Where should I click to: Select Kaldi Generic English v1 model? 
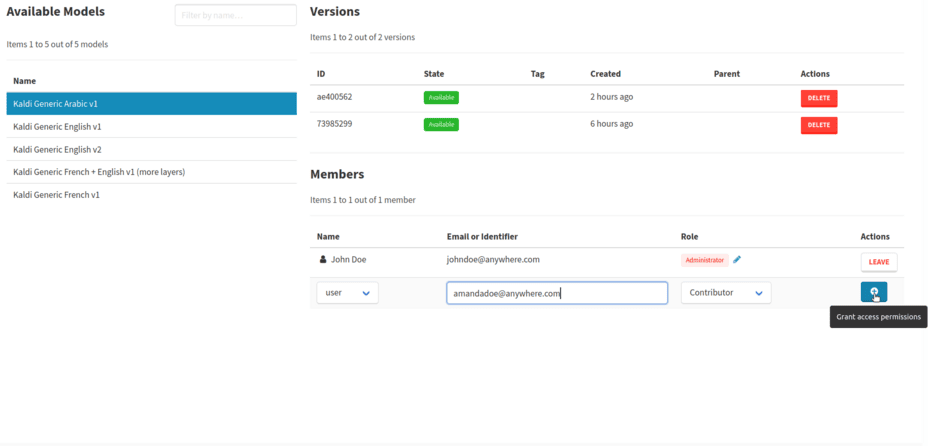(151, 127)
